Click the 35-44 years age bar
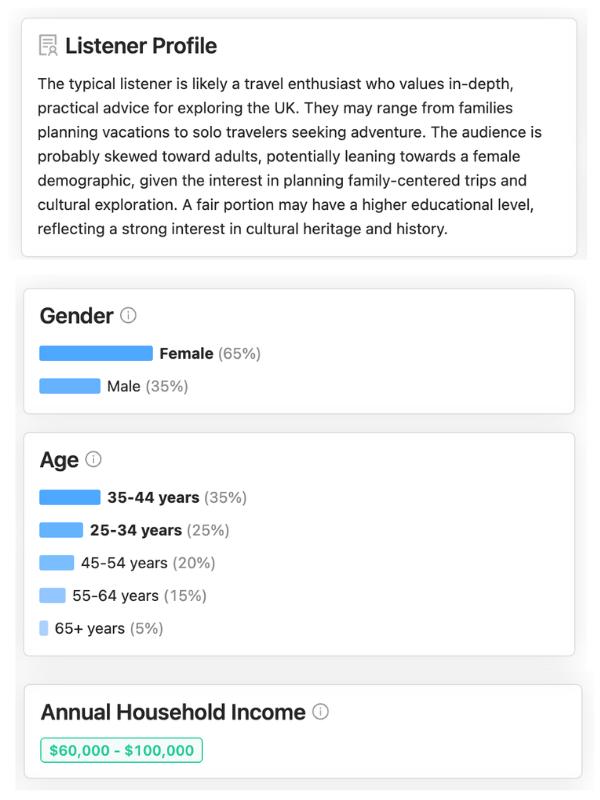The image size is (600, 800). point(70,497)
